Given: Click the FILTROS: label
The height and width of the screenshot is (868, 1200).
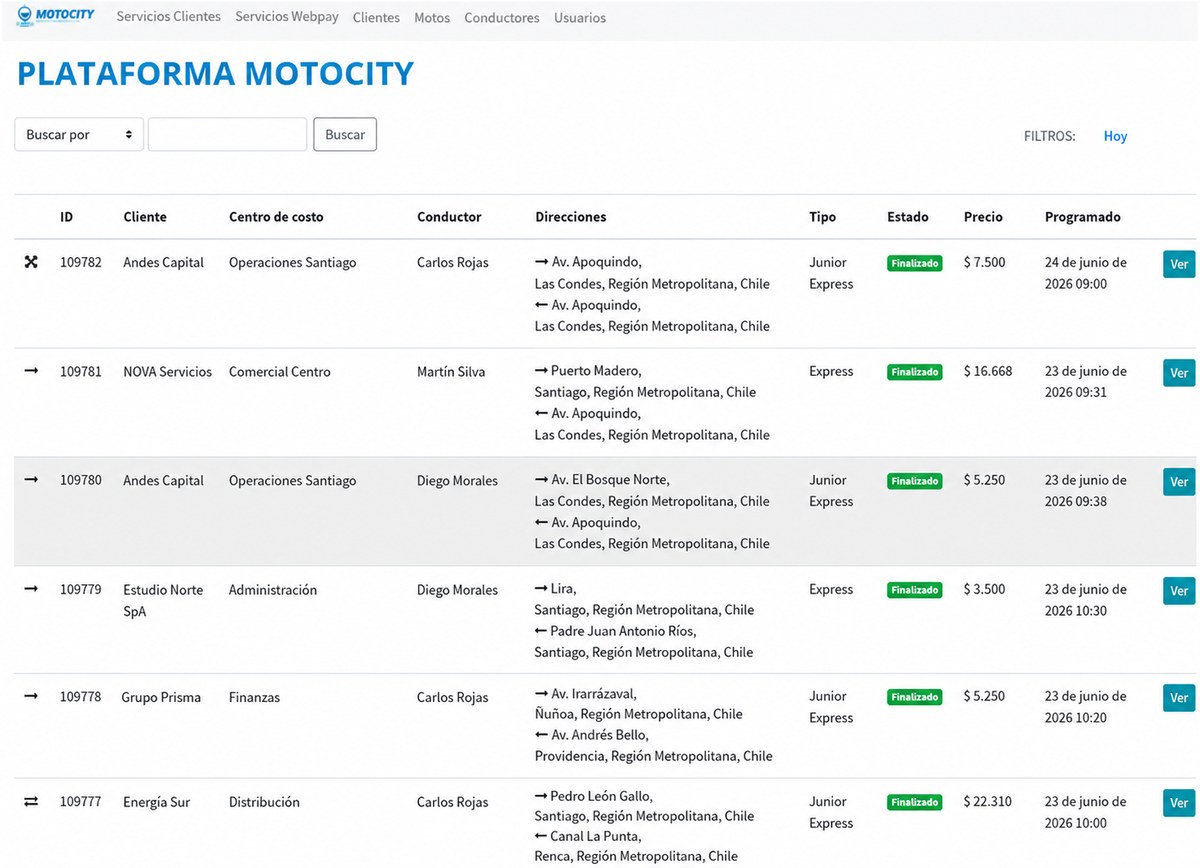Looking at the screenshot, I should 1050,136.
